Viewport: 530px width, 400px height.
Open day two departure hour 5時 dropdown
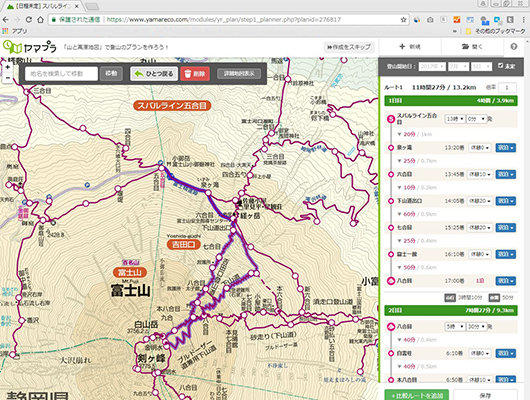(454, 327)
